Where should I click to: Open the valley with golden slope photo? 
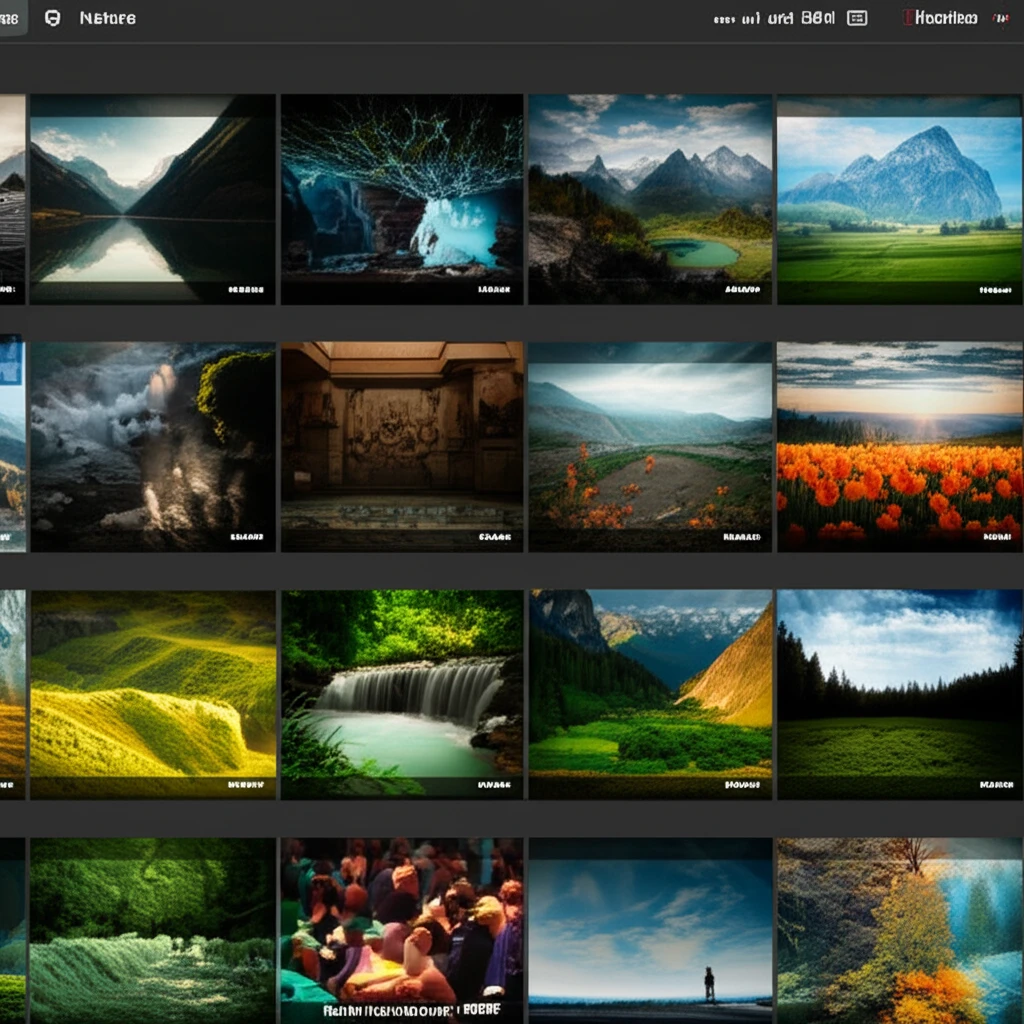[x=650, y=695]
